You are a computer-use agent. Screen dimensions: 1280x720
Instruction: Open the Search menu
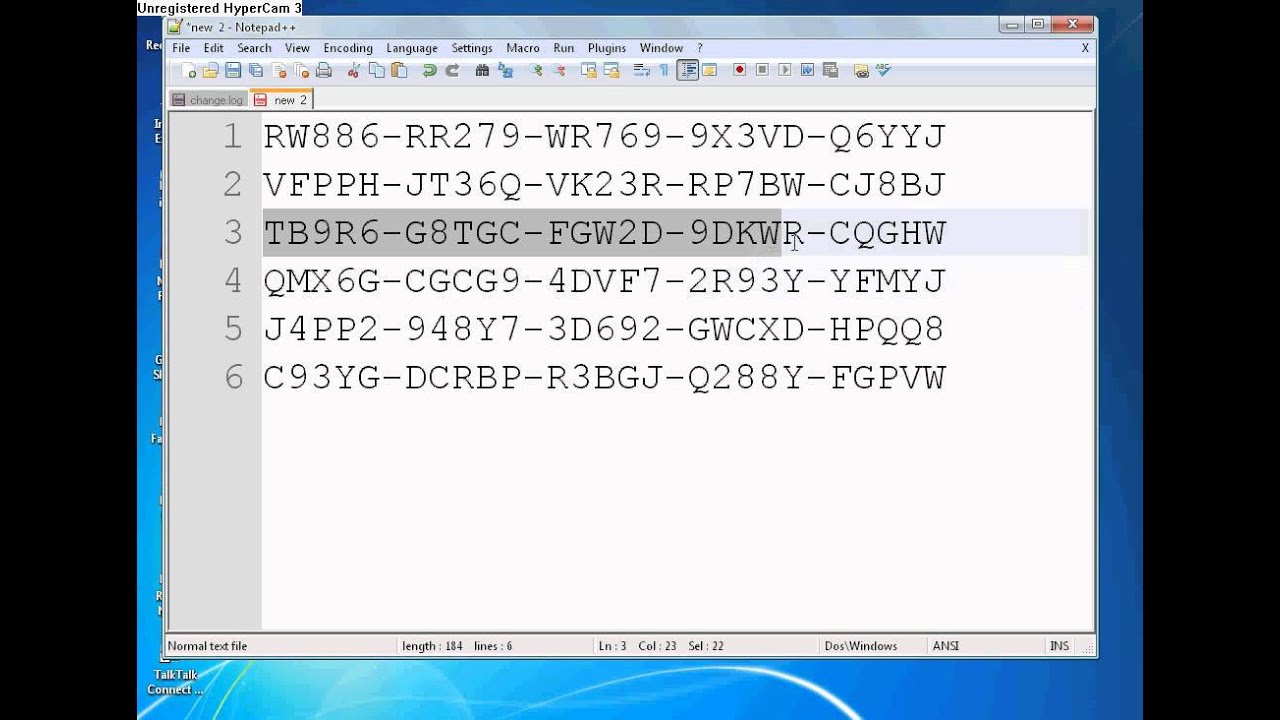pyautogui.click(x=254, y=48)
